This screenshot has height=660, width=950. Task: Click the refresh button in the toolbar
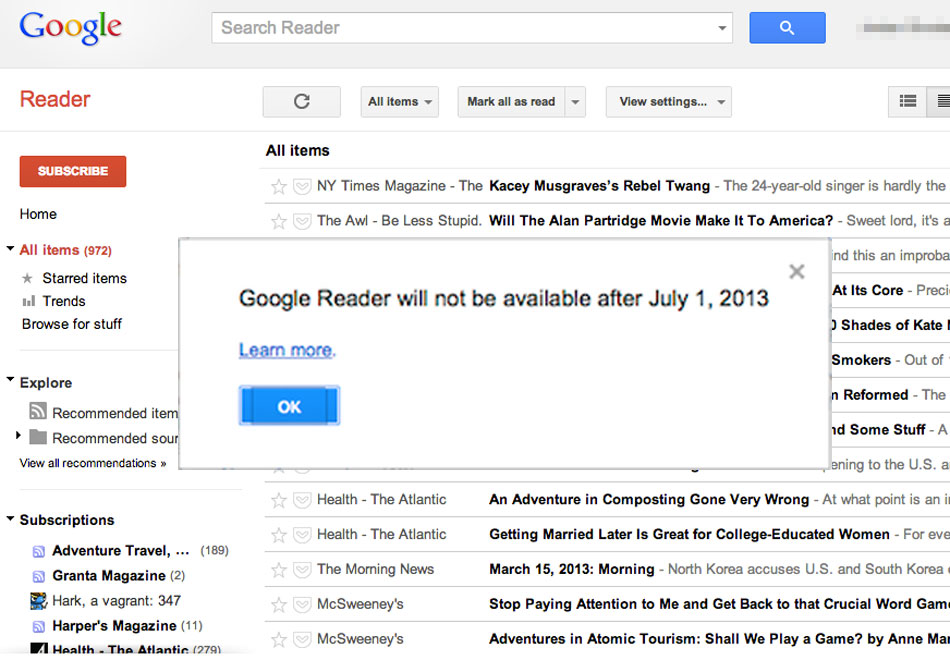coord(301,101)
